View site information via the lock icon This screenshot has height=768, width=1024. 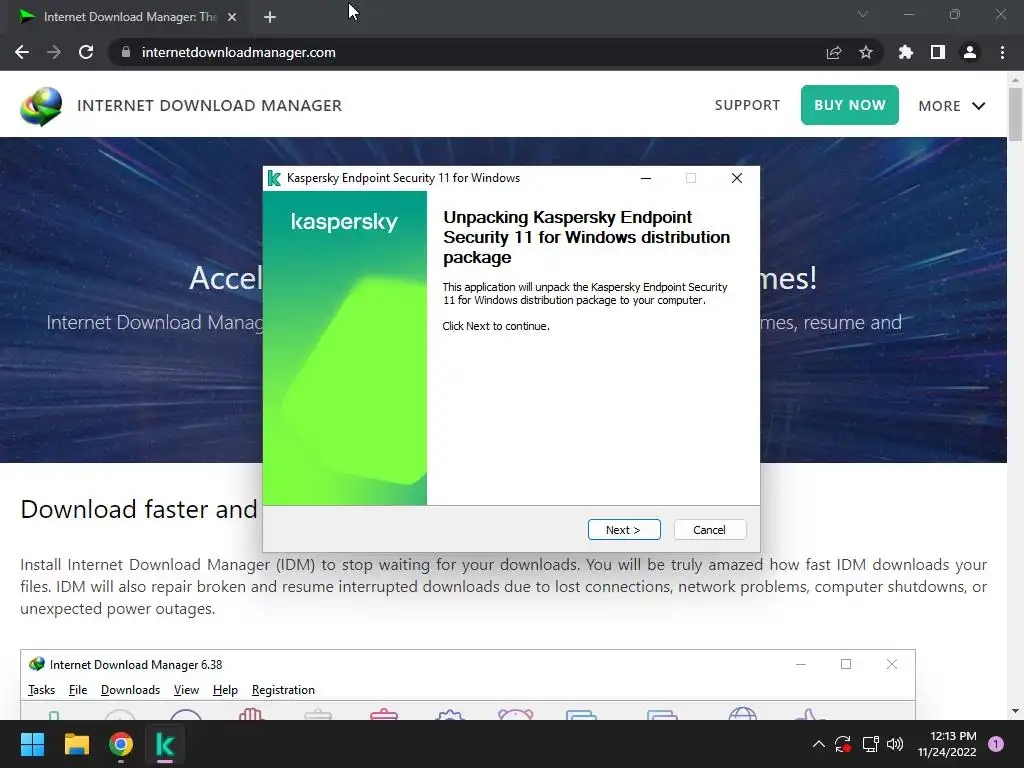tap(126, 52)
